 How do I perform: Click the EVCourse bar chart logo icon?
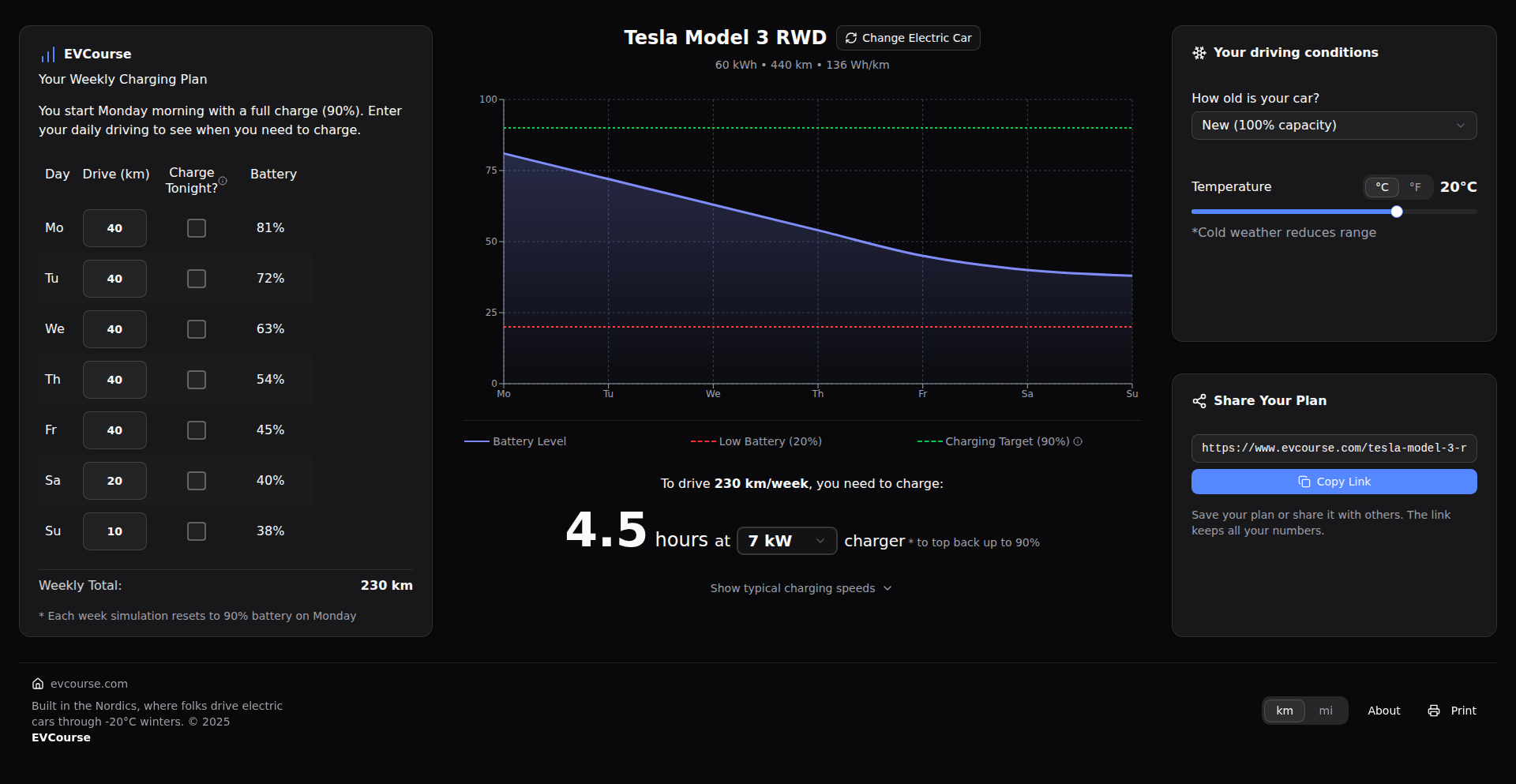click(47, 54)
